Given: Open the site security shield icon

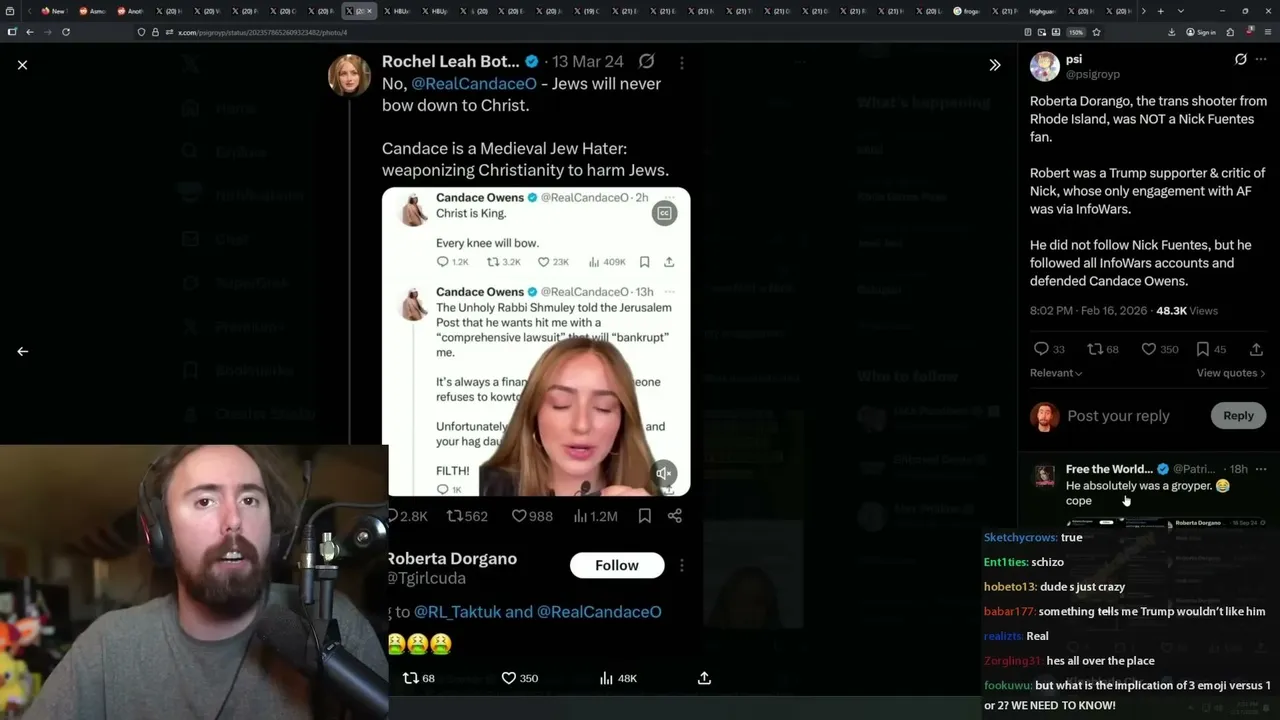Looking at the screenshot, I should tap(141, 32).
